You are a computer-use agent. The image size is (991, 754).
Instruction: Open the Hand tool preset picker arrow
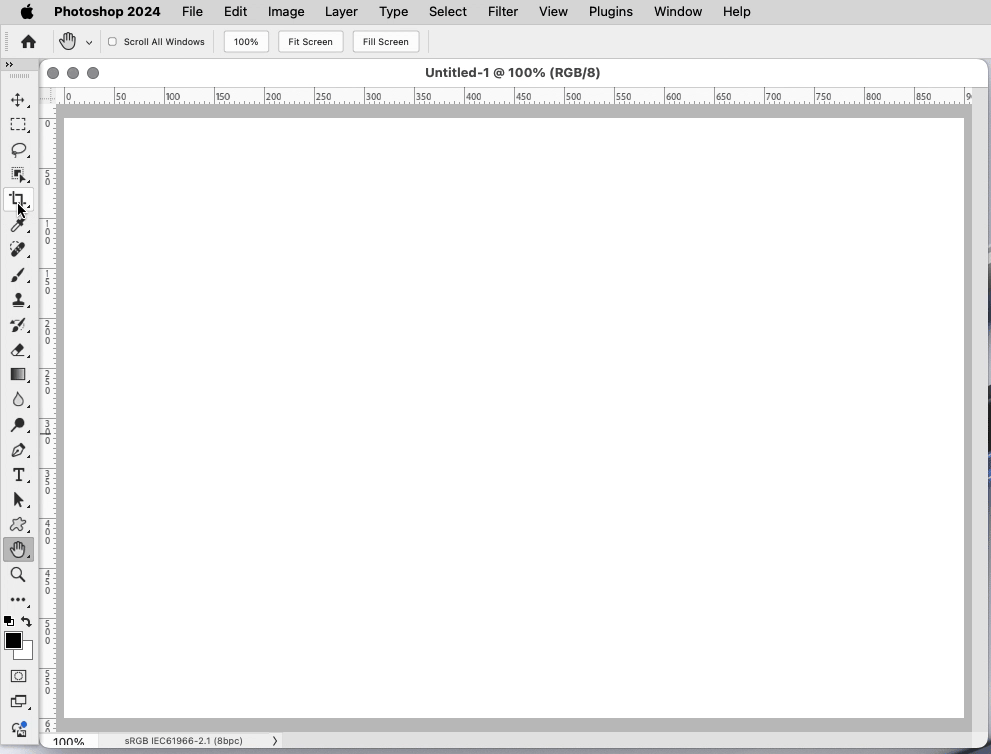89,42
